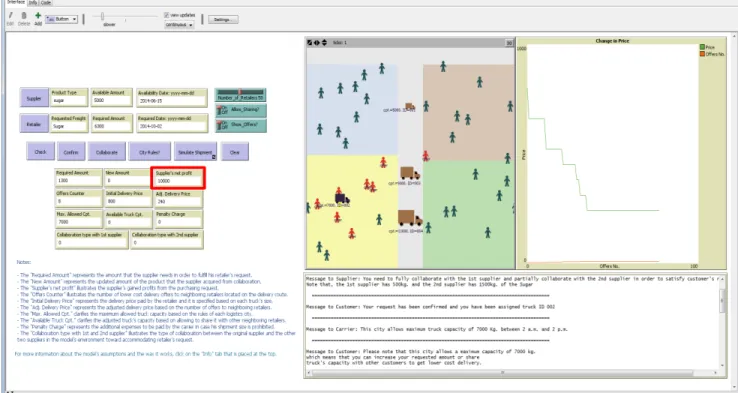Click the large brown truck labeled ID=004
Image resolution: width=738 pixels, height=393 pixels.
(409, 218)
